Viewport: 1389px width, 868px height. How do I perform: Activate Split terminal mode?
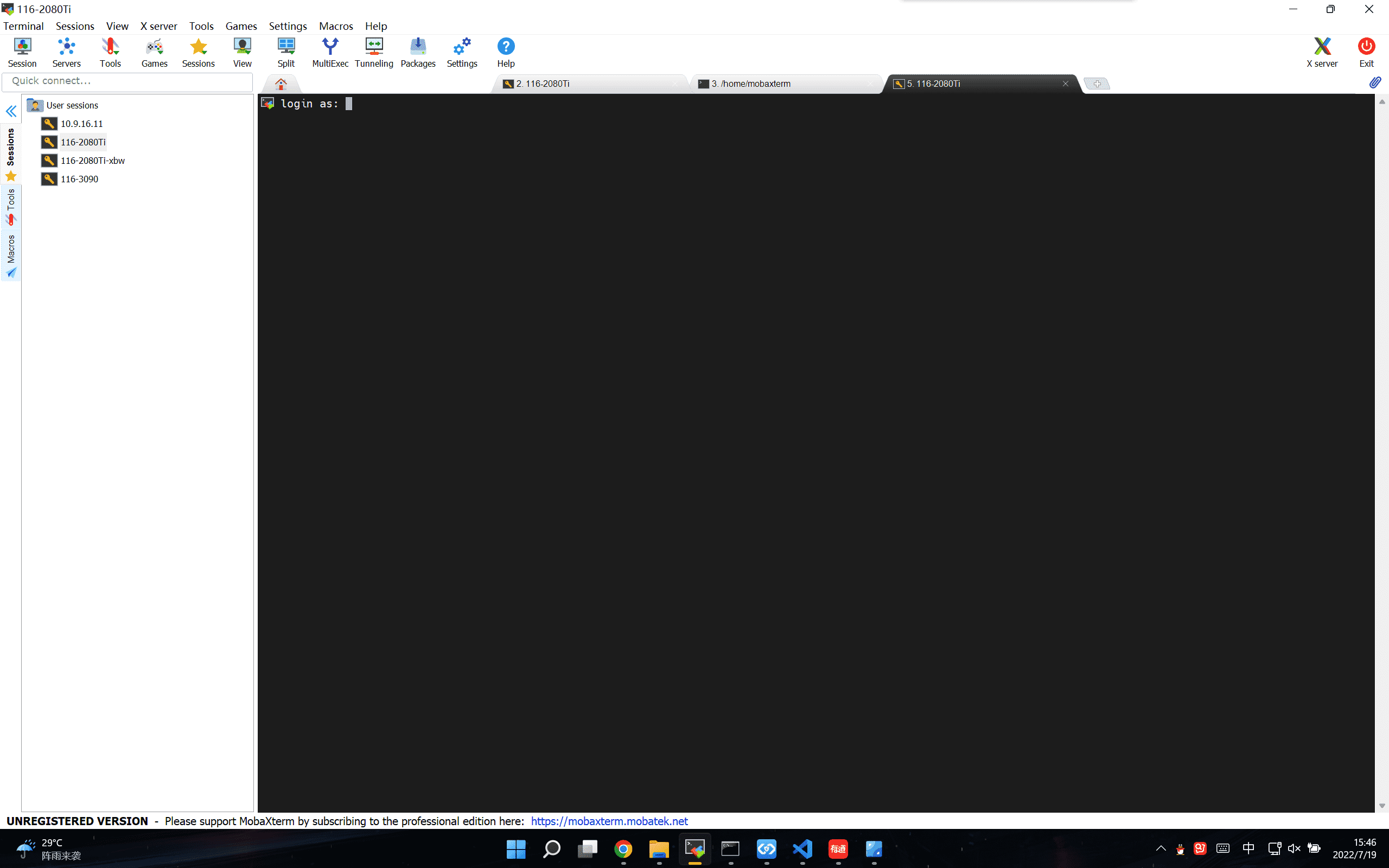point(286,53)
